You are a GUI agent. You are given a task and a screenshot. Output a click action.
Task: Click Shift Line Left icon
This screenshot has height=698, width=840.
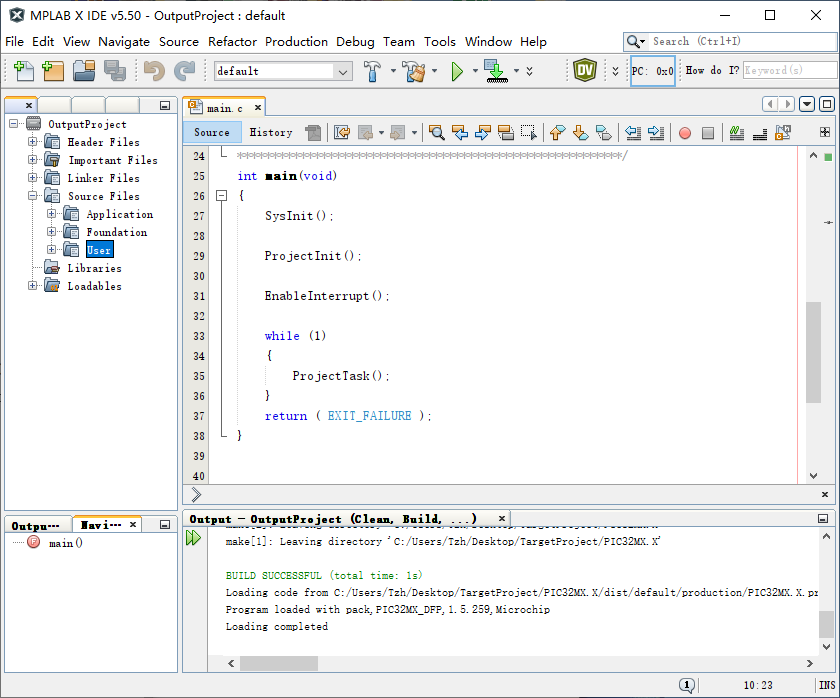coord(633,132)
